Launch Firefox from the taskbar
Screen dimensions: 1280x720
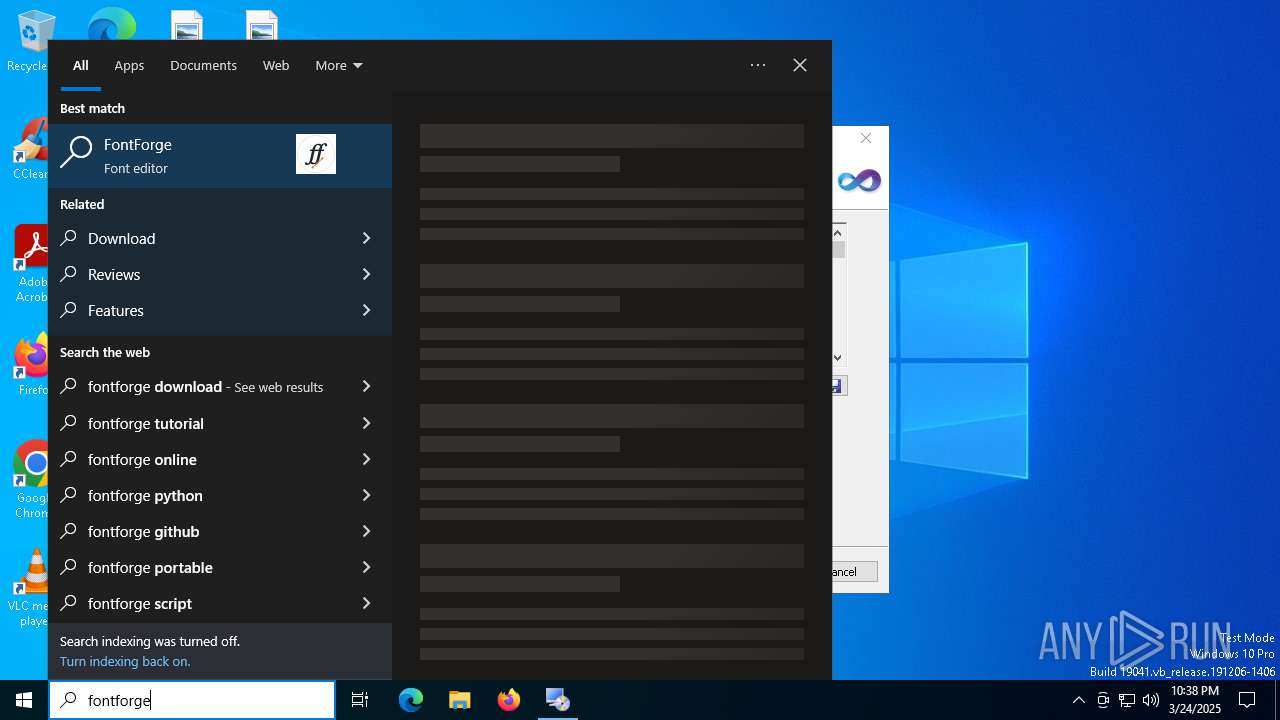pyautogui.click(x=508, y=700)
